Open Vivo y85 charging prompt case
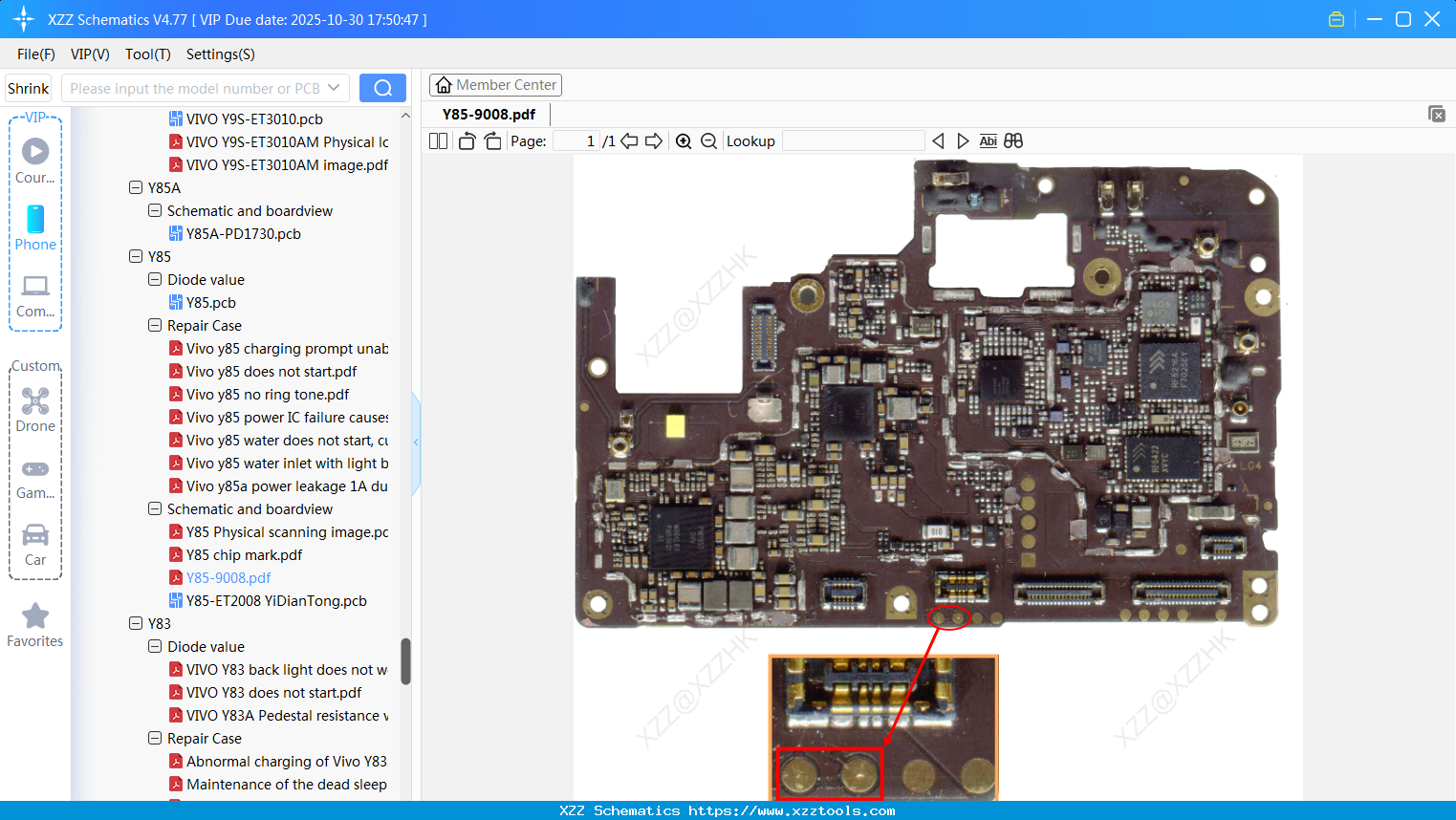Screen dimensions: 1456x820 [x=287, y=348]
